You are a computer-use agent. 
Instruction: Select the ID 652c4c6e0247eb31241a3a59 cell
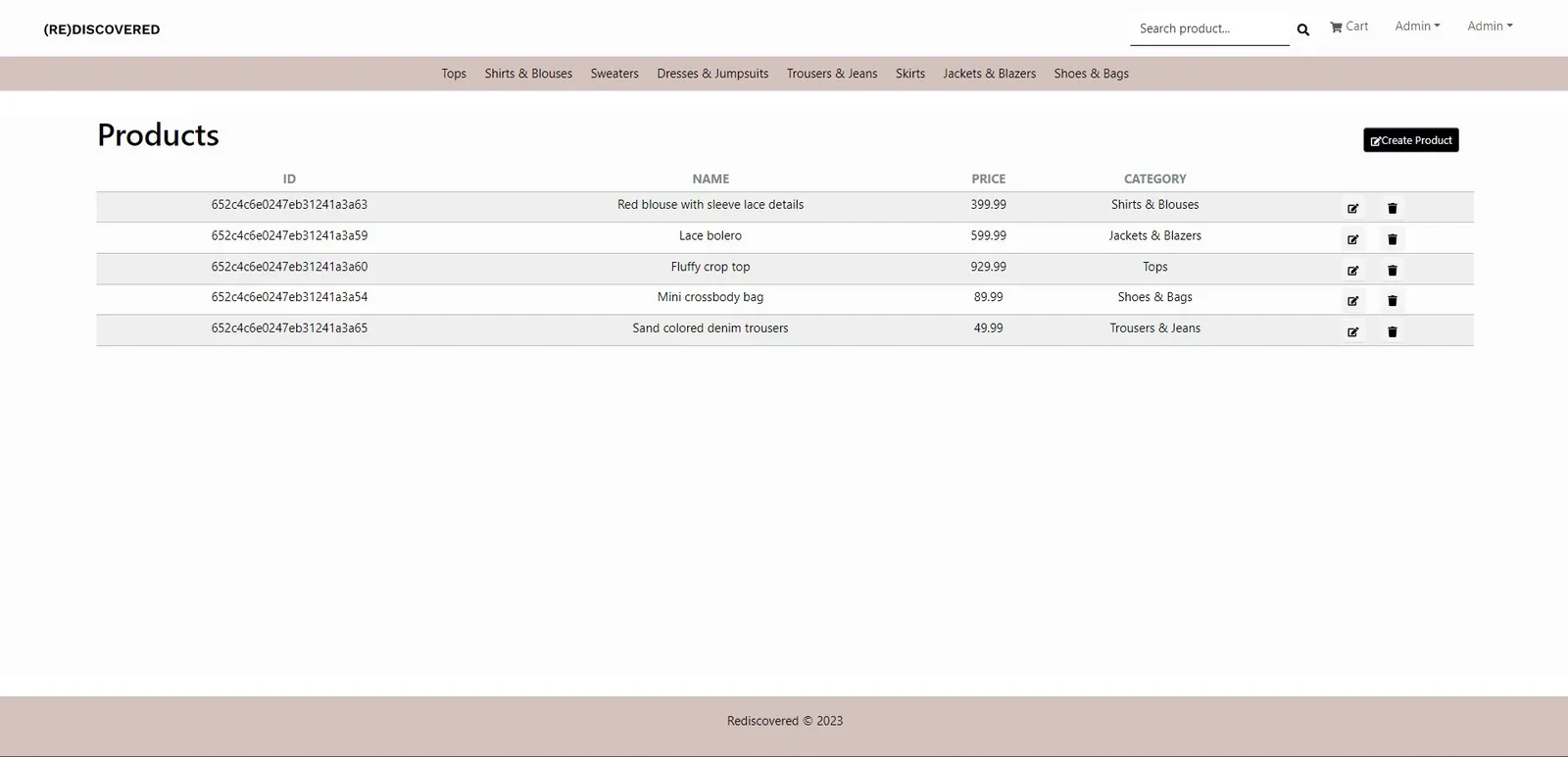coord(289,235)
